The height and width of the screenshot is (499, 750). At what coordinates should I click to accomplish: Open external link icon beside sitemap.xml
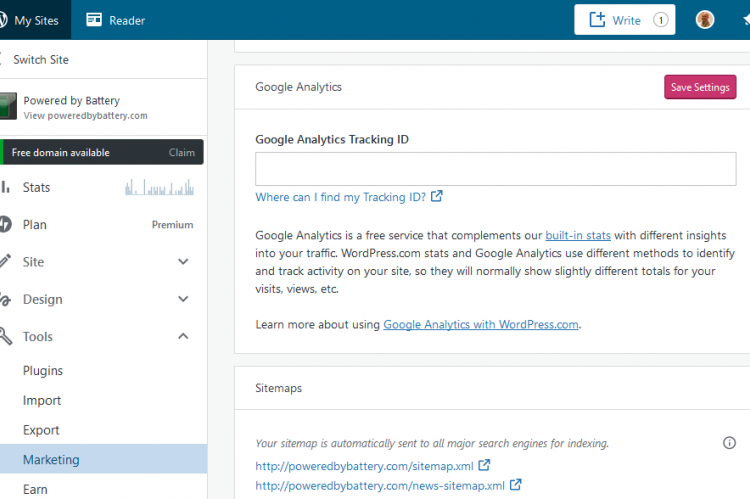484,465
